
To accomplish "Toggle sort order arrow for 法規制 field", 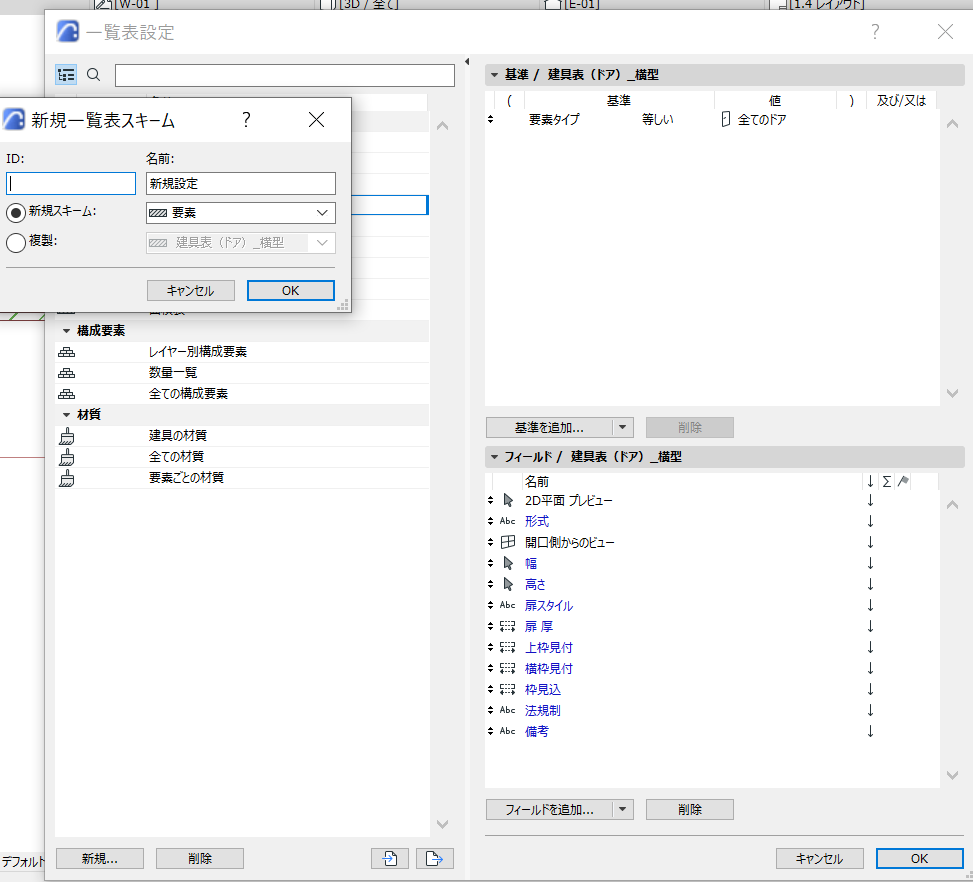I will coord(870,710).
